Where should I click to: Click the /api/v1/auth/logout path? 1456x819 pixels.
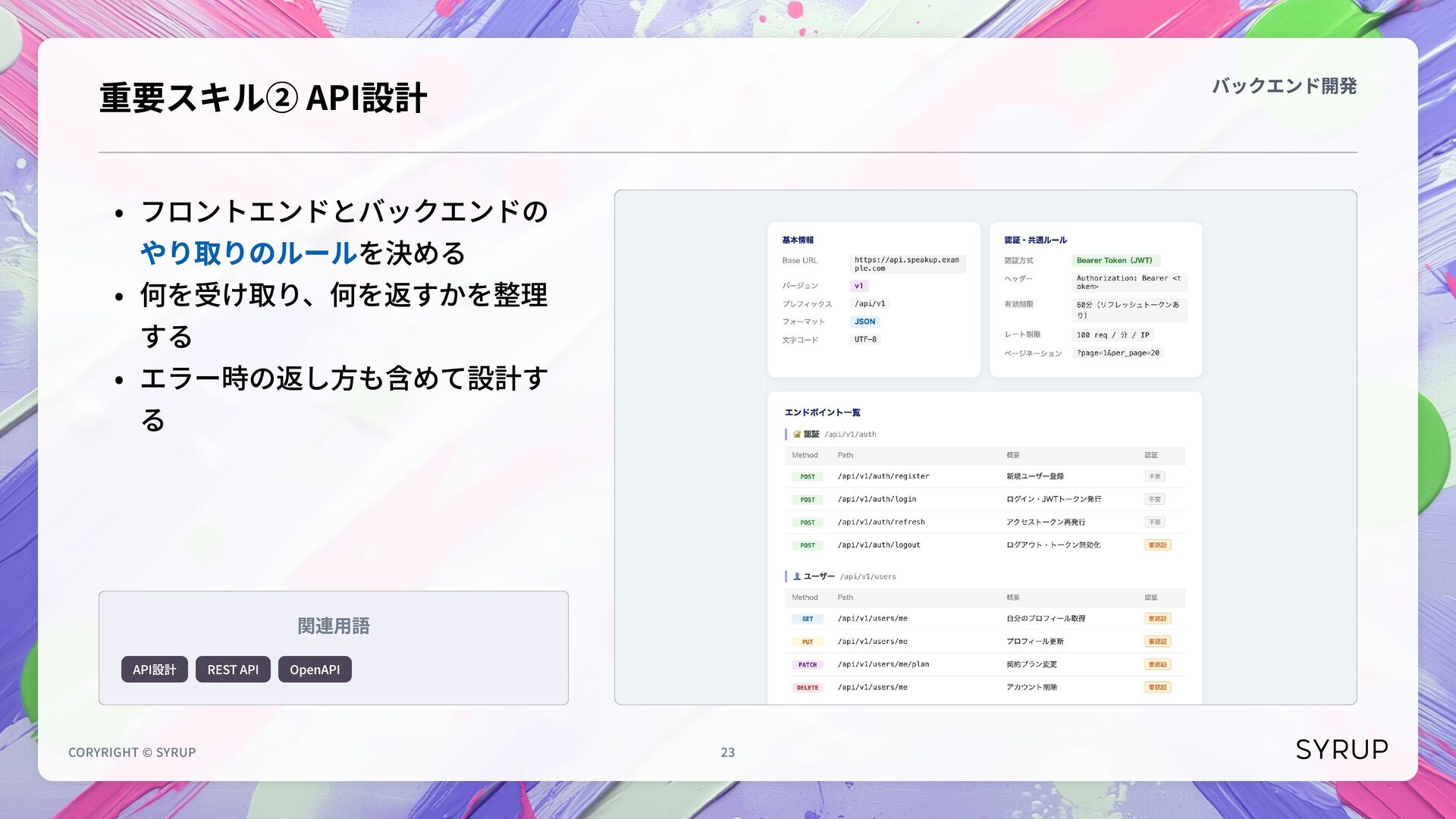879,544
